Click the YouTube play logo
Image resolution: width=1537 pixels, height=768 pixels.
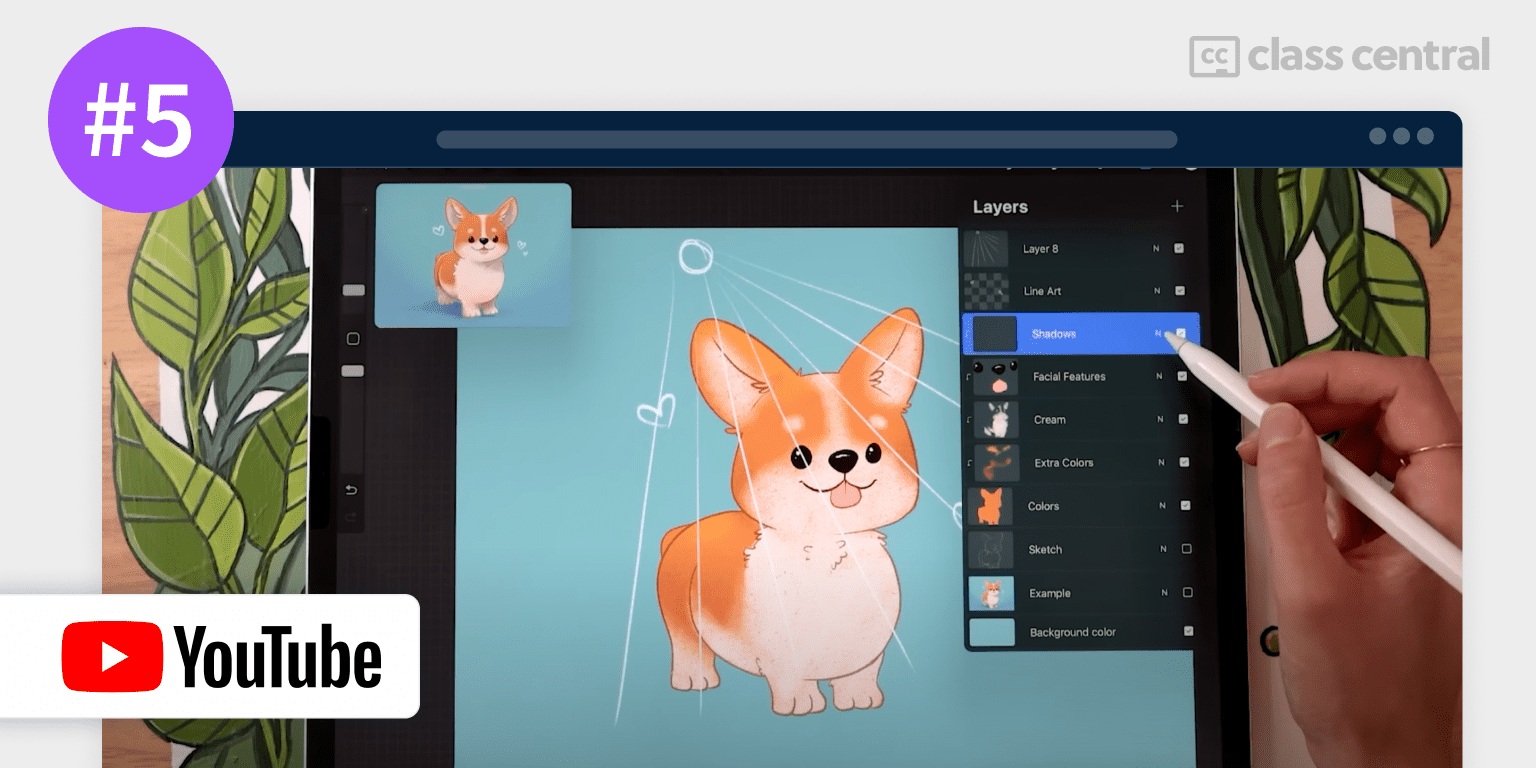click(x=112, y=656)
